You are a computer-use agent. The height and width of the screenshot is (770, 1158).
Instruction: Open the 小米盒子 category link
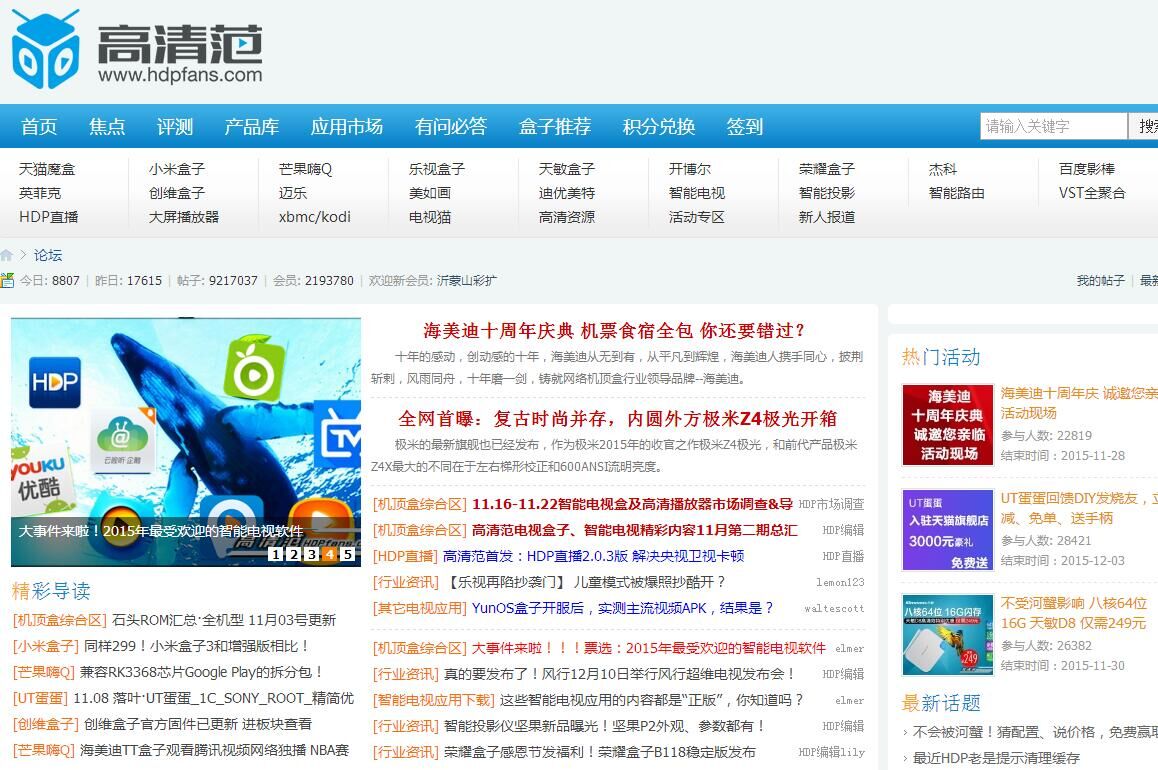click(x=177, y=169)
